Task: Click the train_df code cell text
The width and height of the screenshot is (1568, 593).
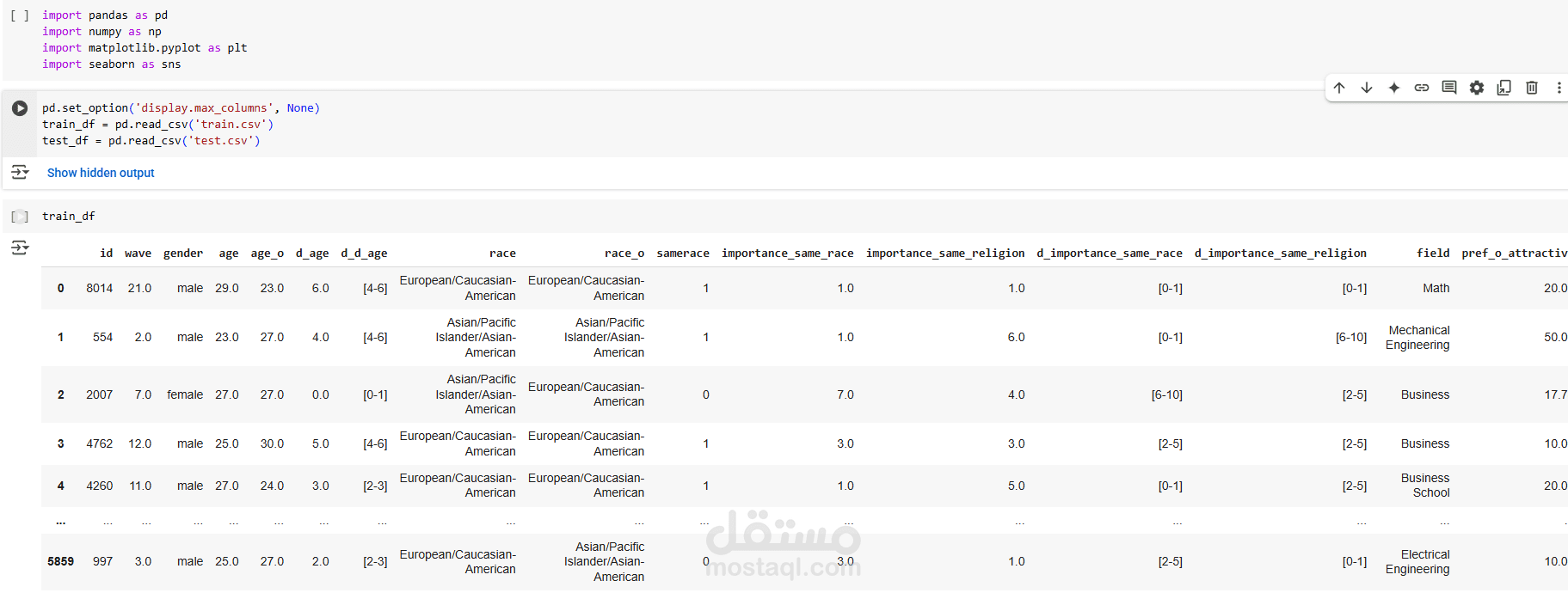Action: click(x=69, y=217)
